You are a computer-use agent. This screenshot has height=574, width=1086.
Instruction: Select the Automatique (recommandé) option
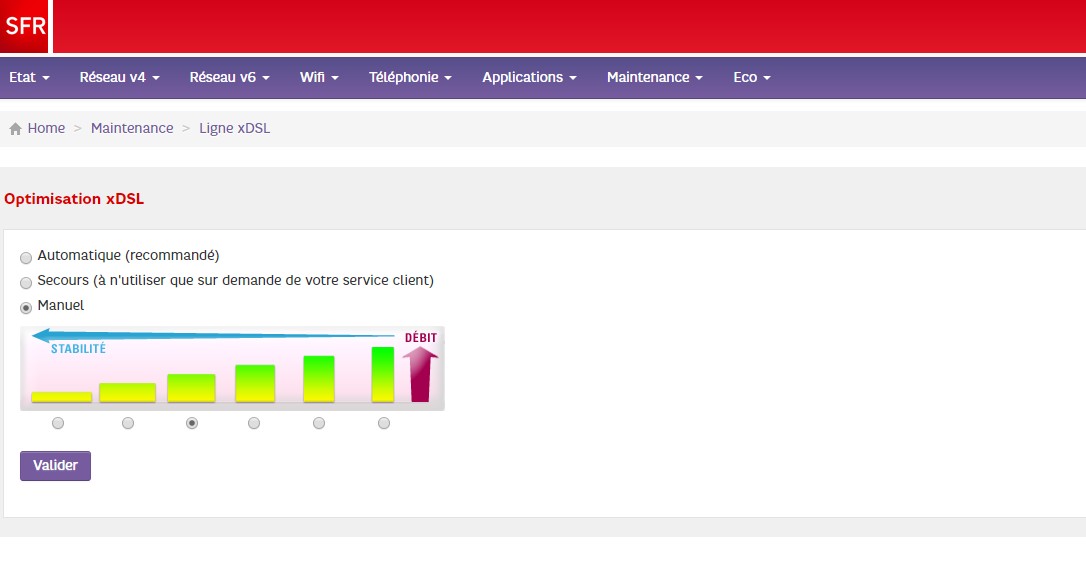pyautogui.click(x=26, y=257)
